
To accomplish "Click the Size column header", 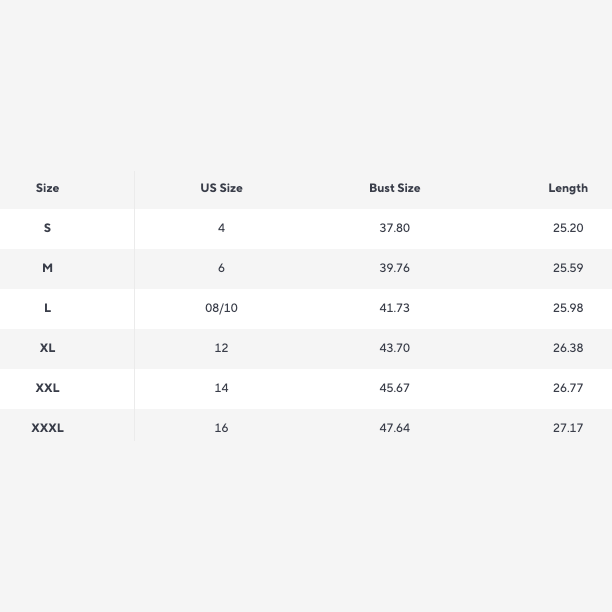I will (47, 188).
